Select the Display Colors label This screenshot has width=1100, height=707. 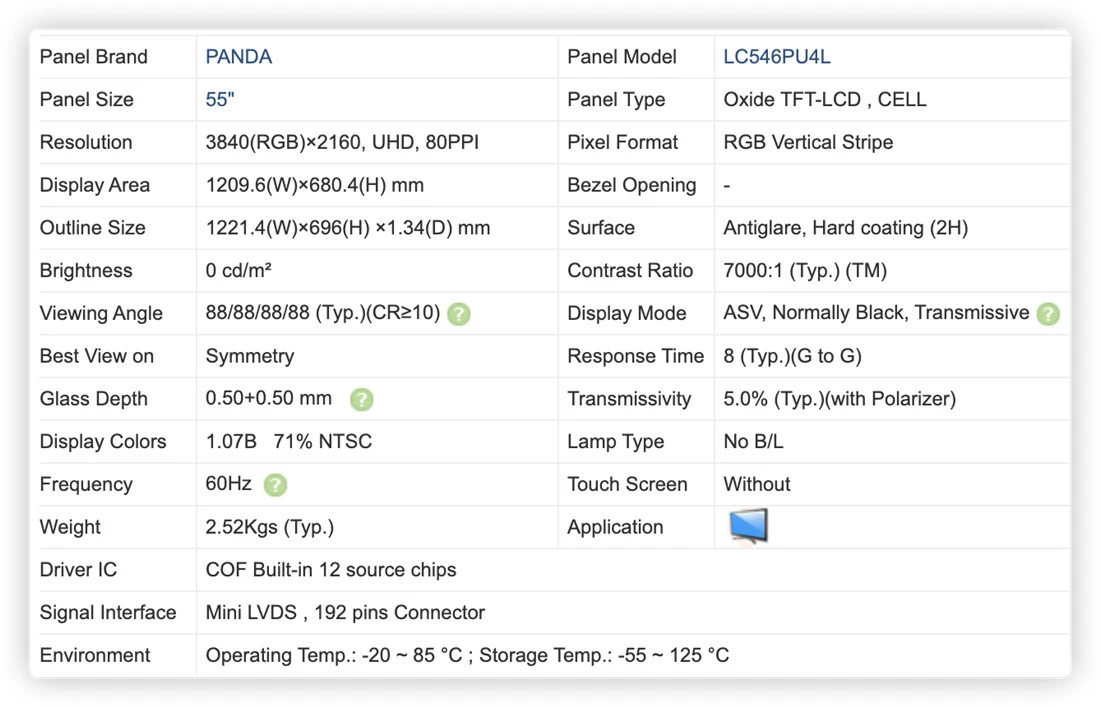pos(103,442)
